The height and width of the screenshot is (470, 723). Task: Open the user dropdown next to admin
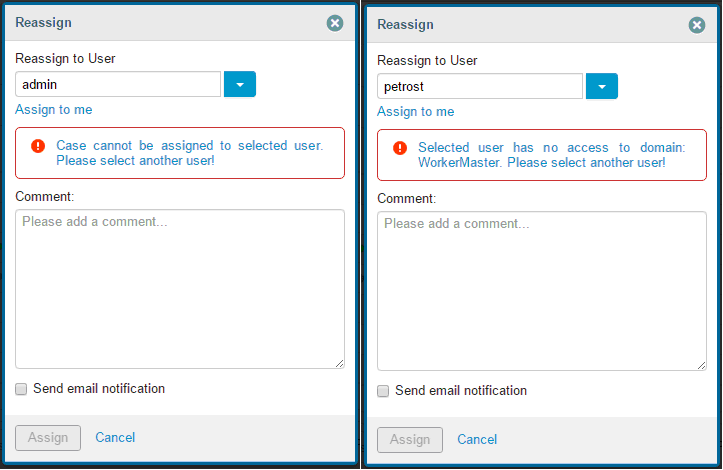[x=240, y=85]
